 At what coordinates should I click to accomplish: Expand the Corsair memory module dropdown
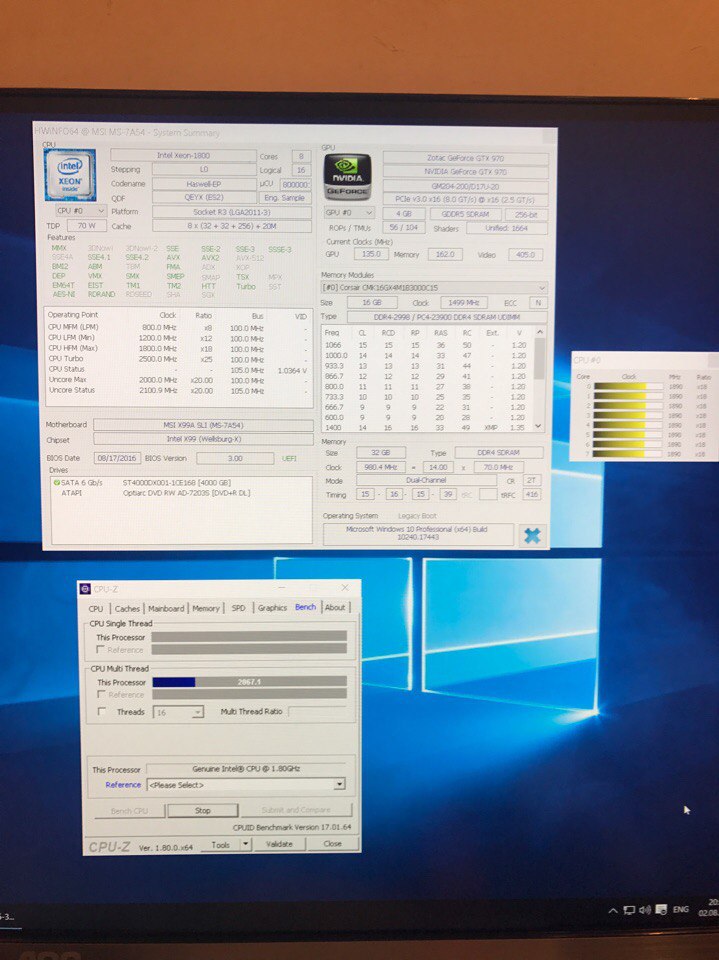point(434,288)
